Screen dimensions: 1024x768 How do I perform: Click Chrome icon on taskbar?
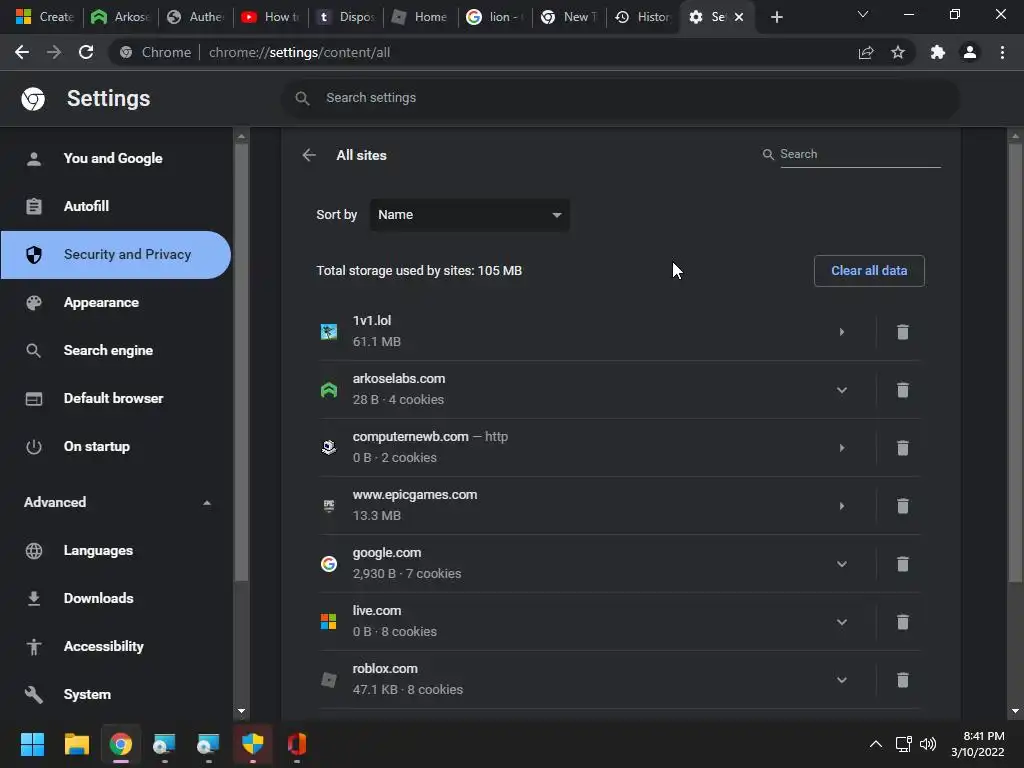121,744
